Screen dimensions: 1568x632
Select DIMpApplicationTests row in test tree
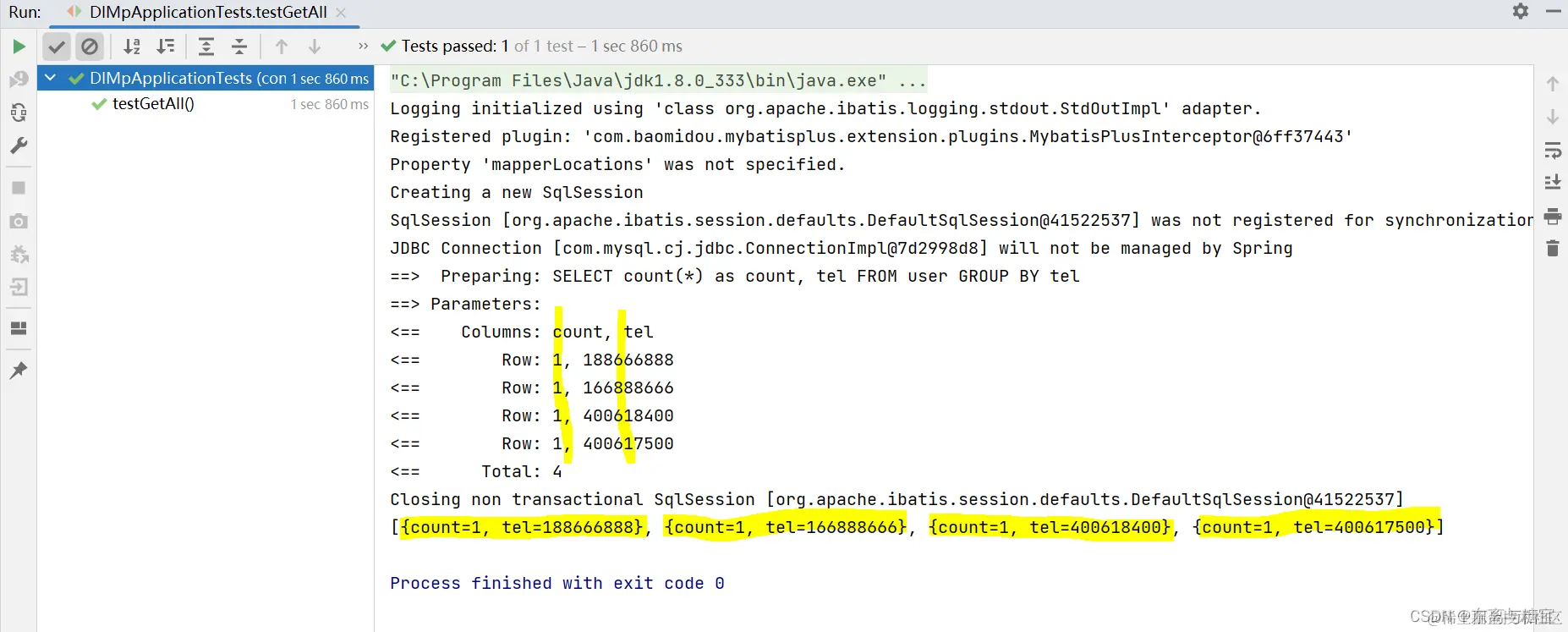[x=206, y=78]
